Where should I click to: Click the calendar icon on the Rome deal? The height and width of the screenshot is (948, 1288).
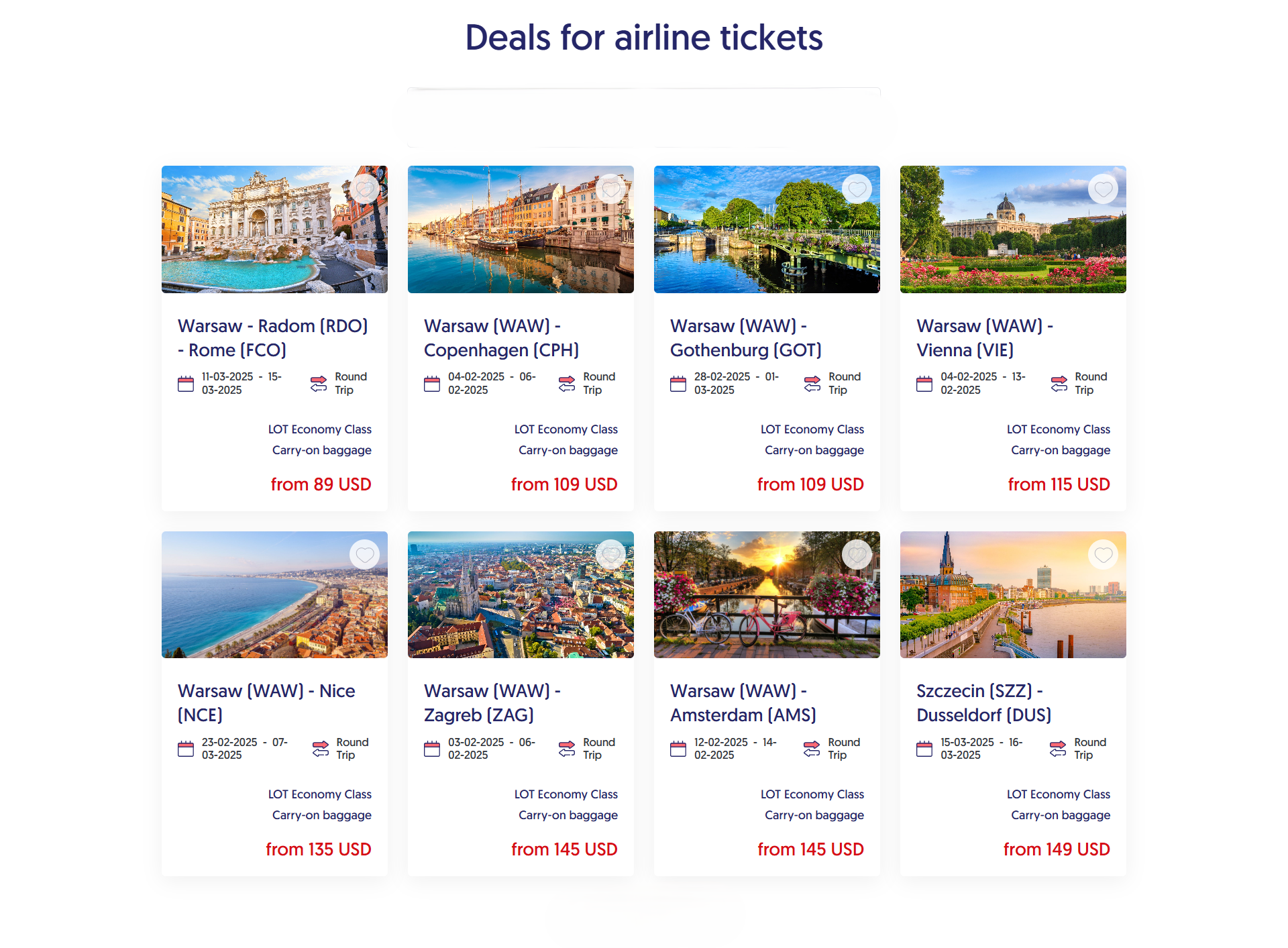click(186, 384)
